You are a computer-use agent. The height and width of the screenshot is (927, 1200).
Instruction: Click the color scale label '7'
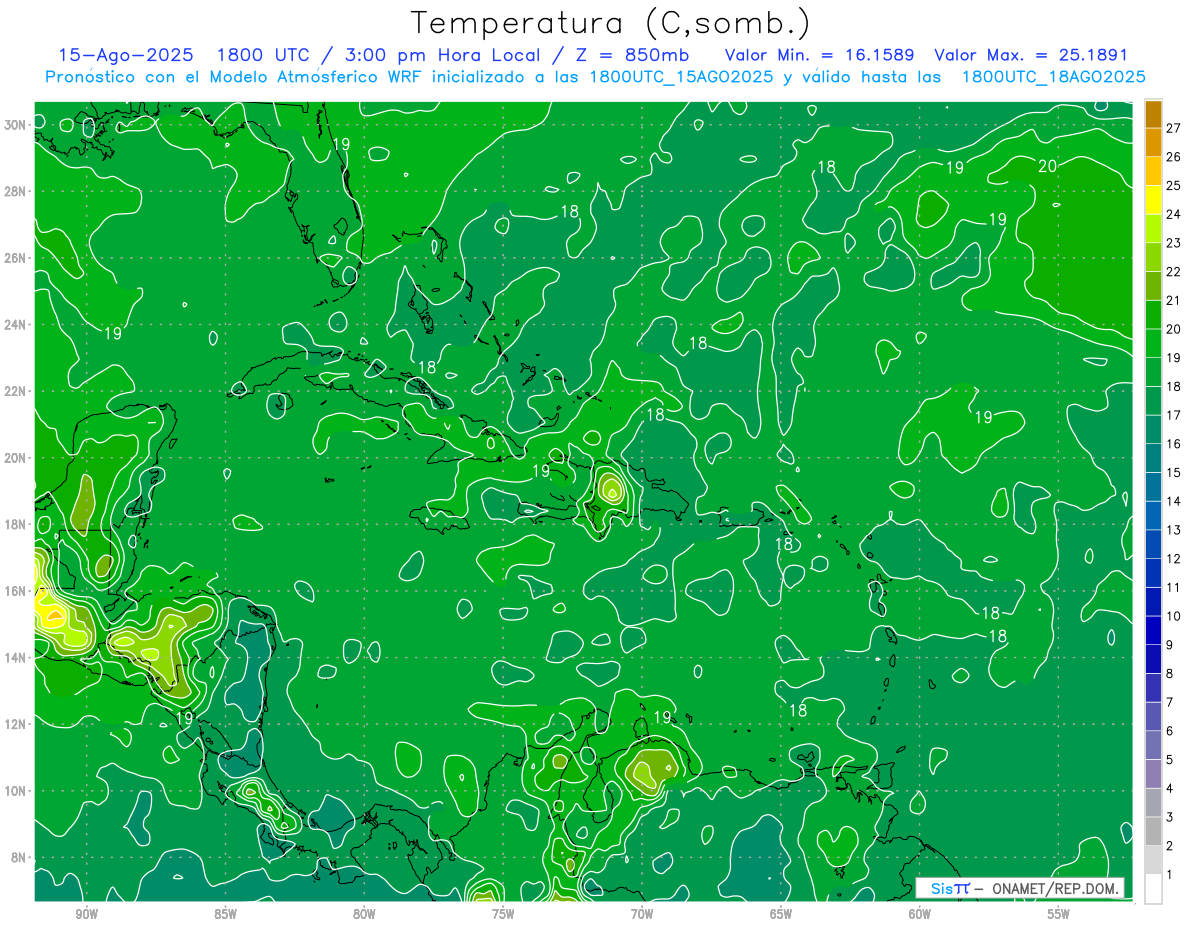pyautogui.click(x=1170, y=702)
